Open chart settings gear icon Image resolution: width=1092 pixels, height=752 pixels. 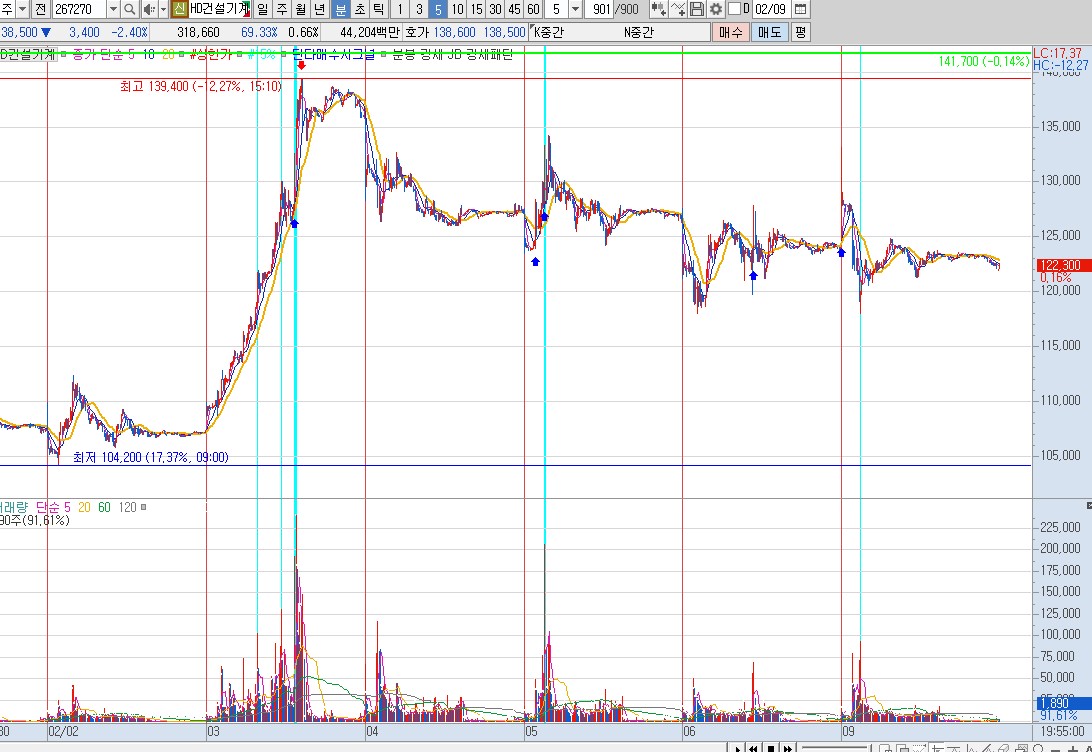pyautogui.click(x=715, y=9)
